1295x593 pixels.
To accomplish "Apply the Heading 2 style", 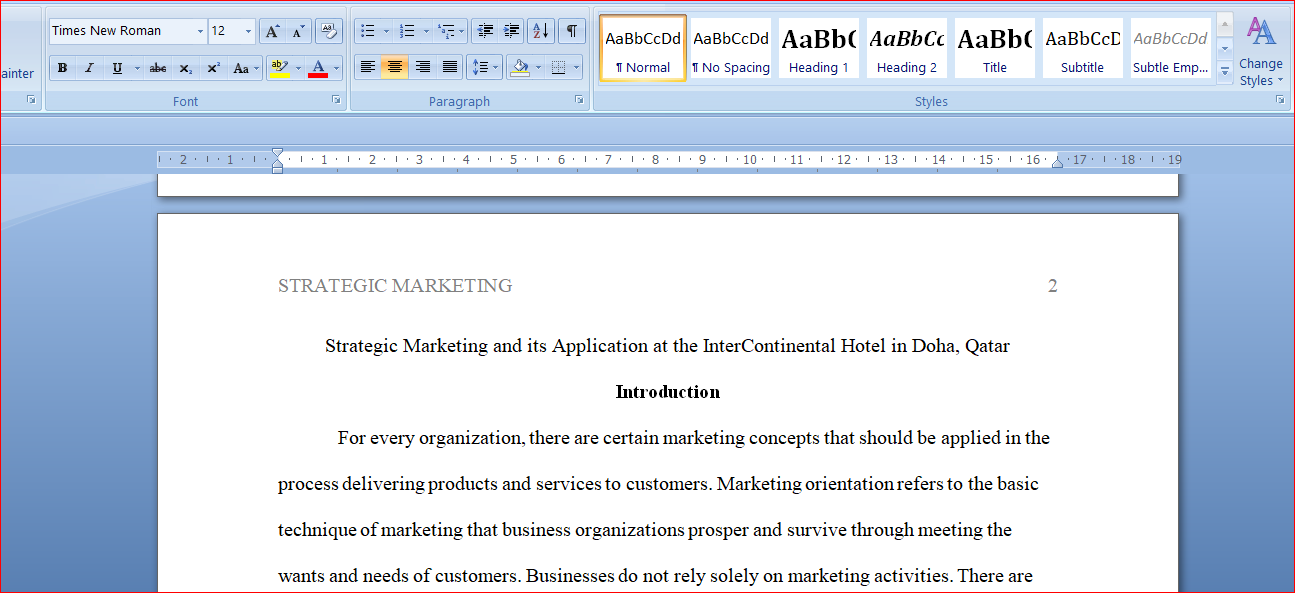I will click(x=907, y=48).
